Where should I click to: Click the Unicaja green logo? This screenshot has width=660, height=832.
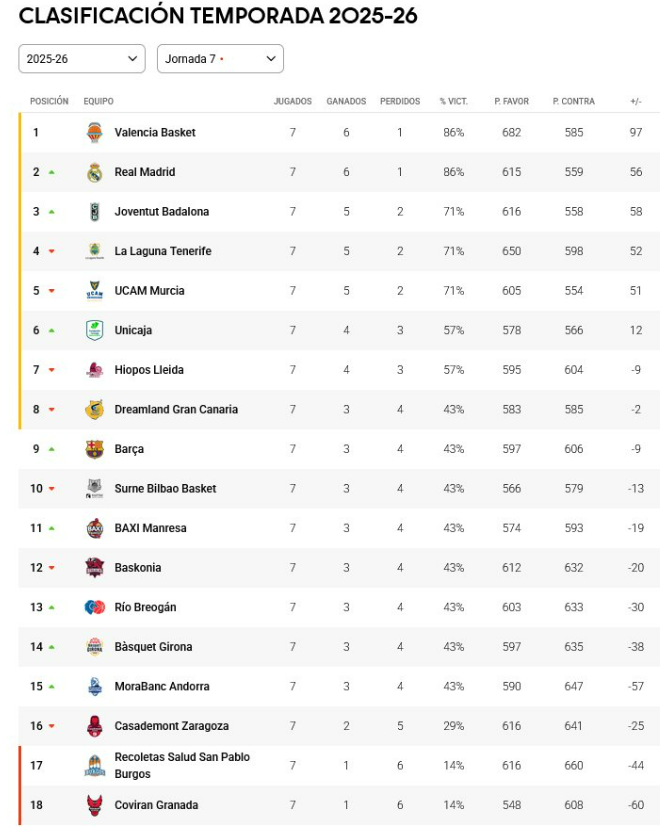[x=94, y=330]
